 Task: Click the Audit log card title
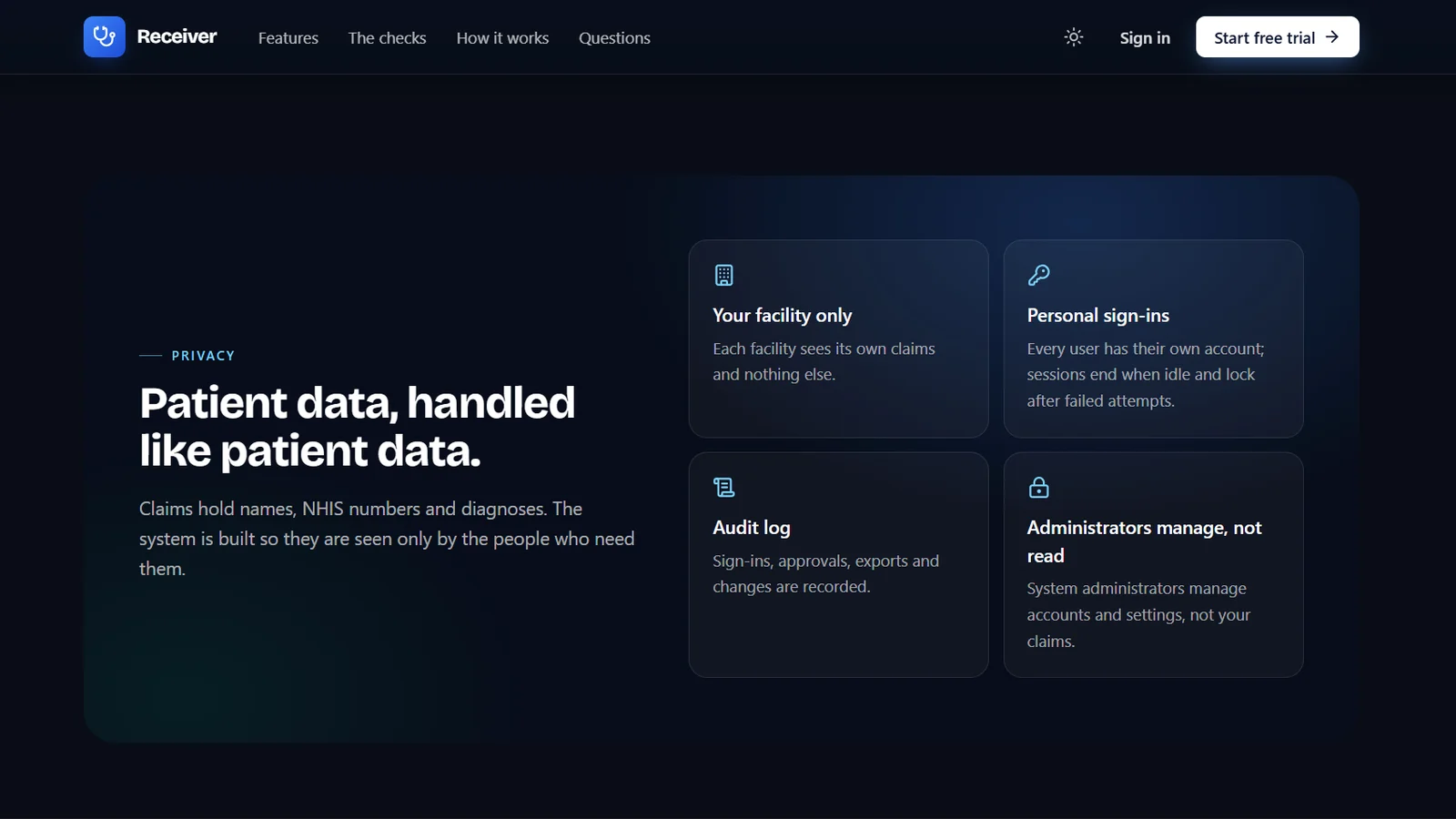point(752,528)
